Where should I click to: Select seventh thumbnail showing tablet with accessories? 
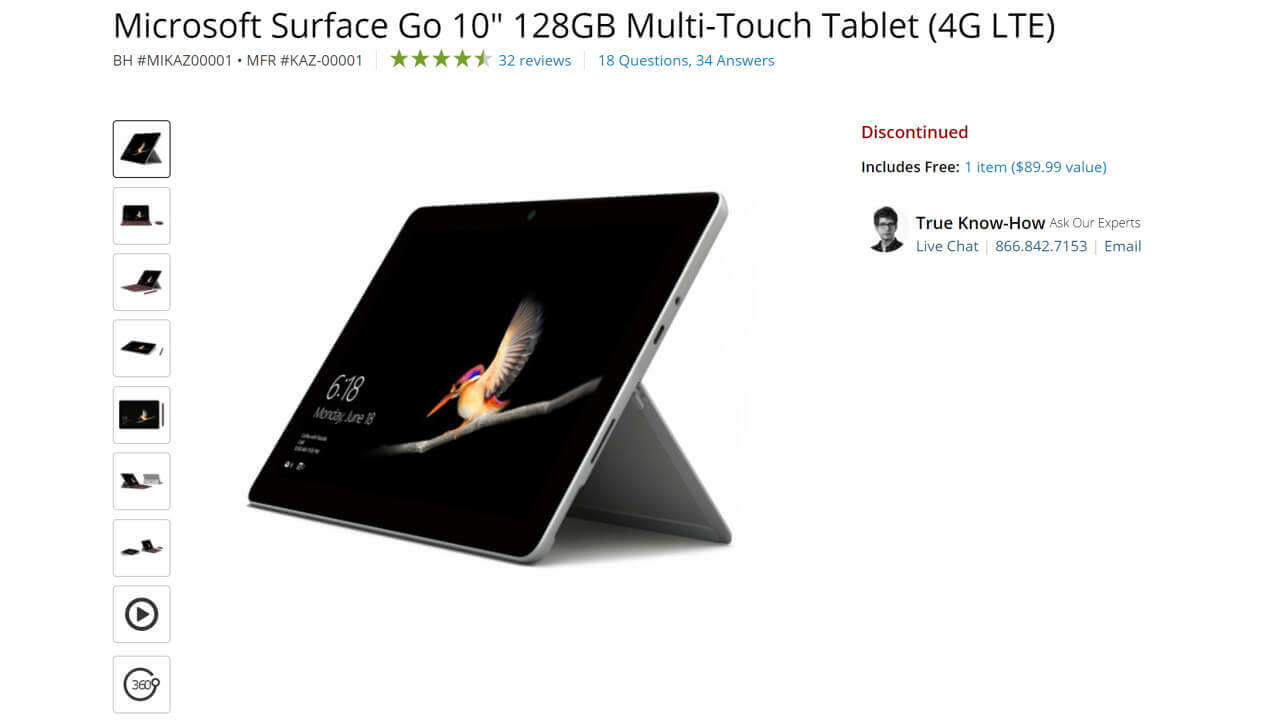[x=141, y=548]
